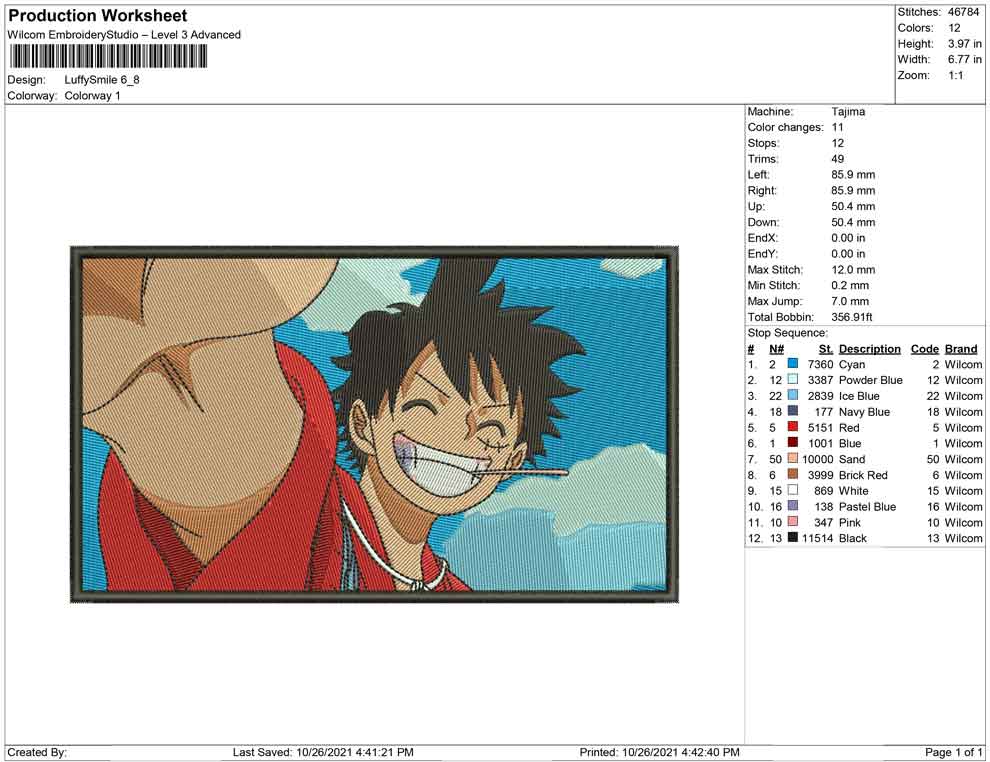The width and height of the screenshot is (990, 762).
Task: Click the Production Worksheet title
Action: tap(97, 15)
